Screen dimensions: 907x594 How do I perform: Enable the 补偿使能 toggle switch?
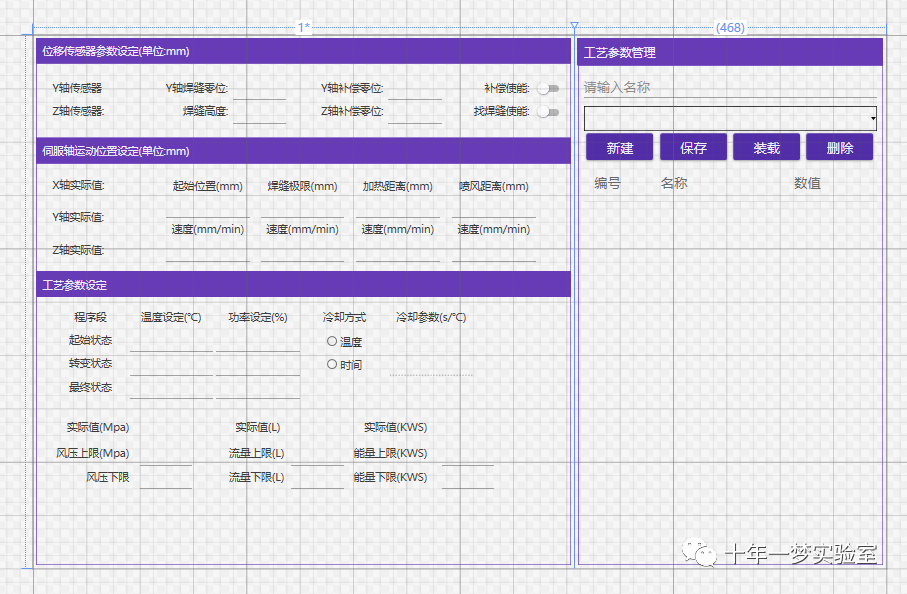[548, 88]
